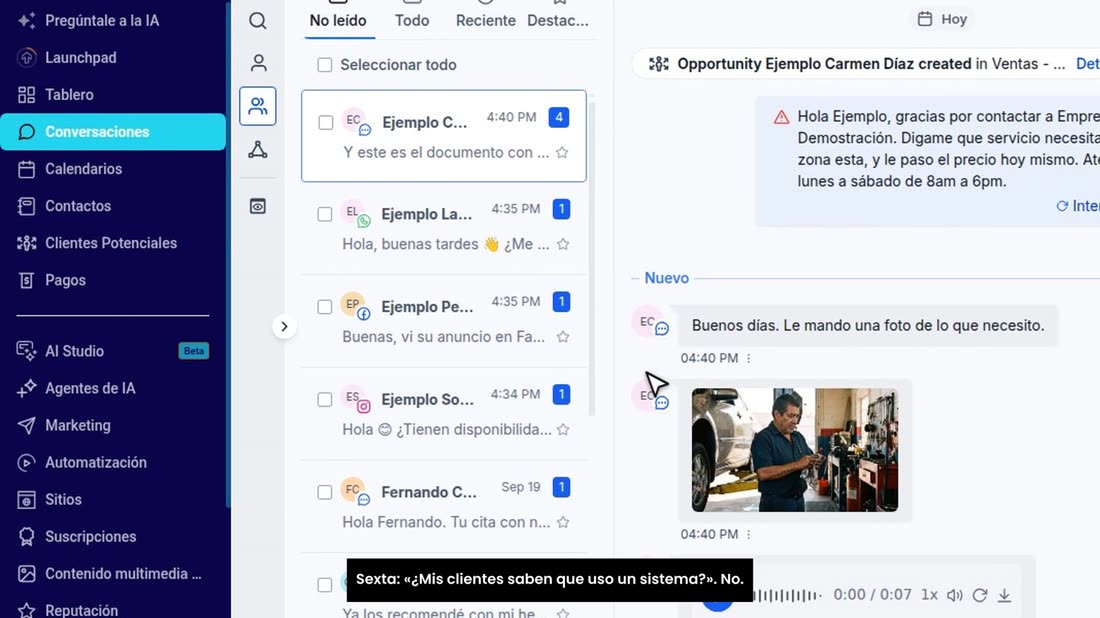Switch to the Destac... tab
Screen dimensions: 1100x618
(x=558, y=20)
